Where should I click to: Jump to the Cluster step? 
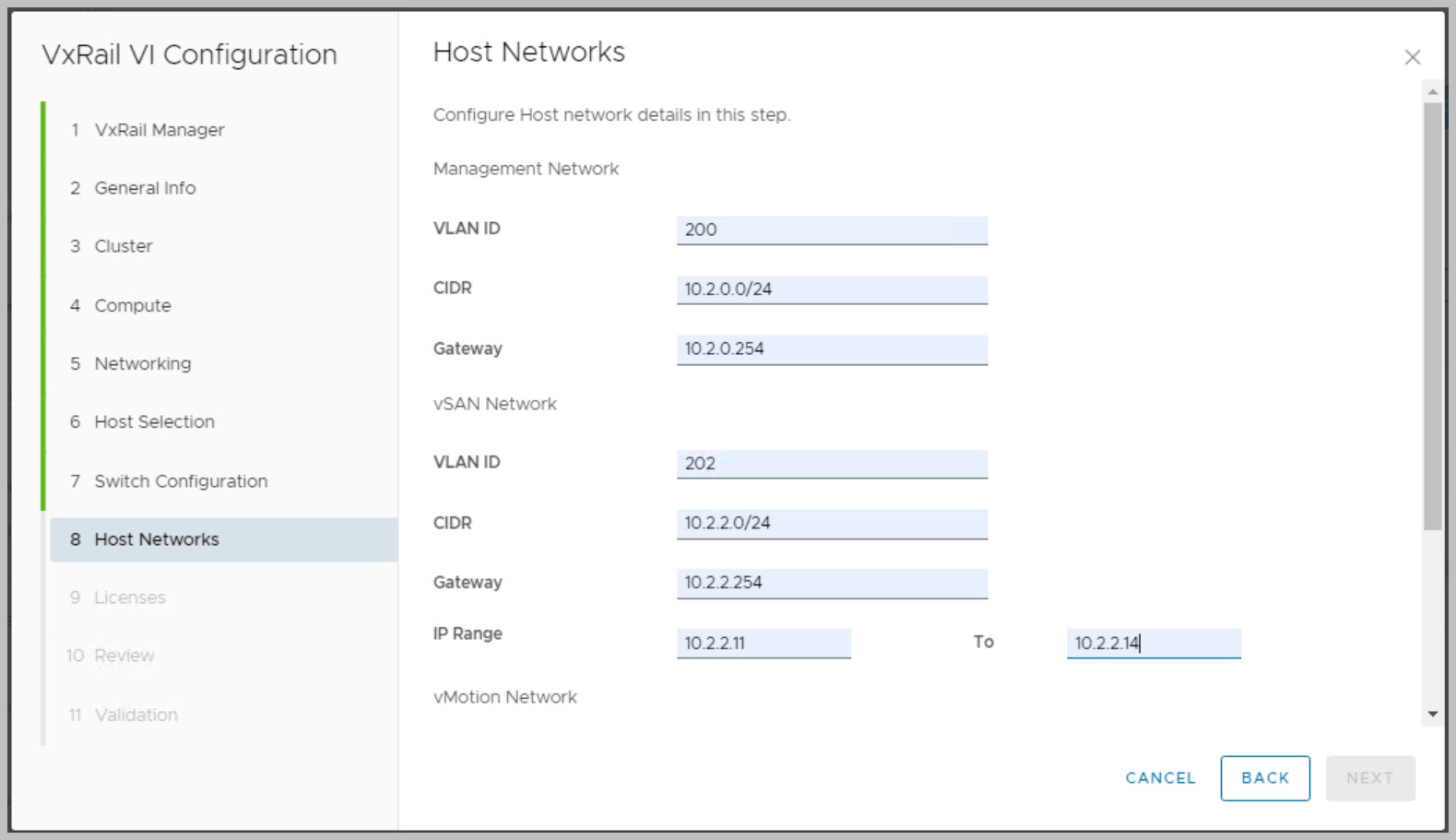pyautogui.click(x=124, y=246)
